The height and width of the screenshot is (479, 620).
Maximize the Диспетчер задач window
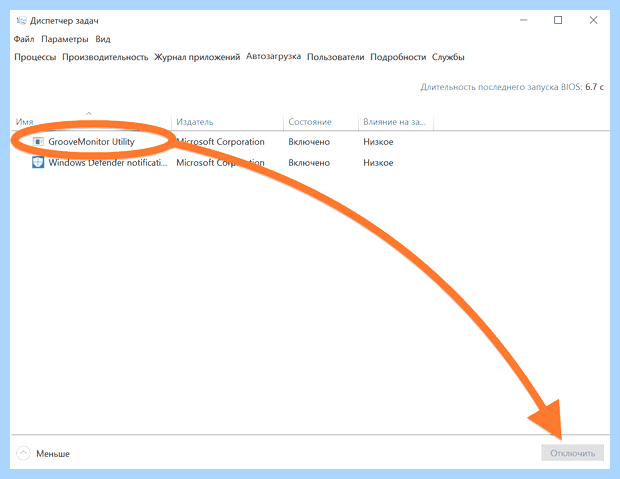coord(558,20)
